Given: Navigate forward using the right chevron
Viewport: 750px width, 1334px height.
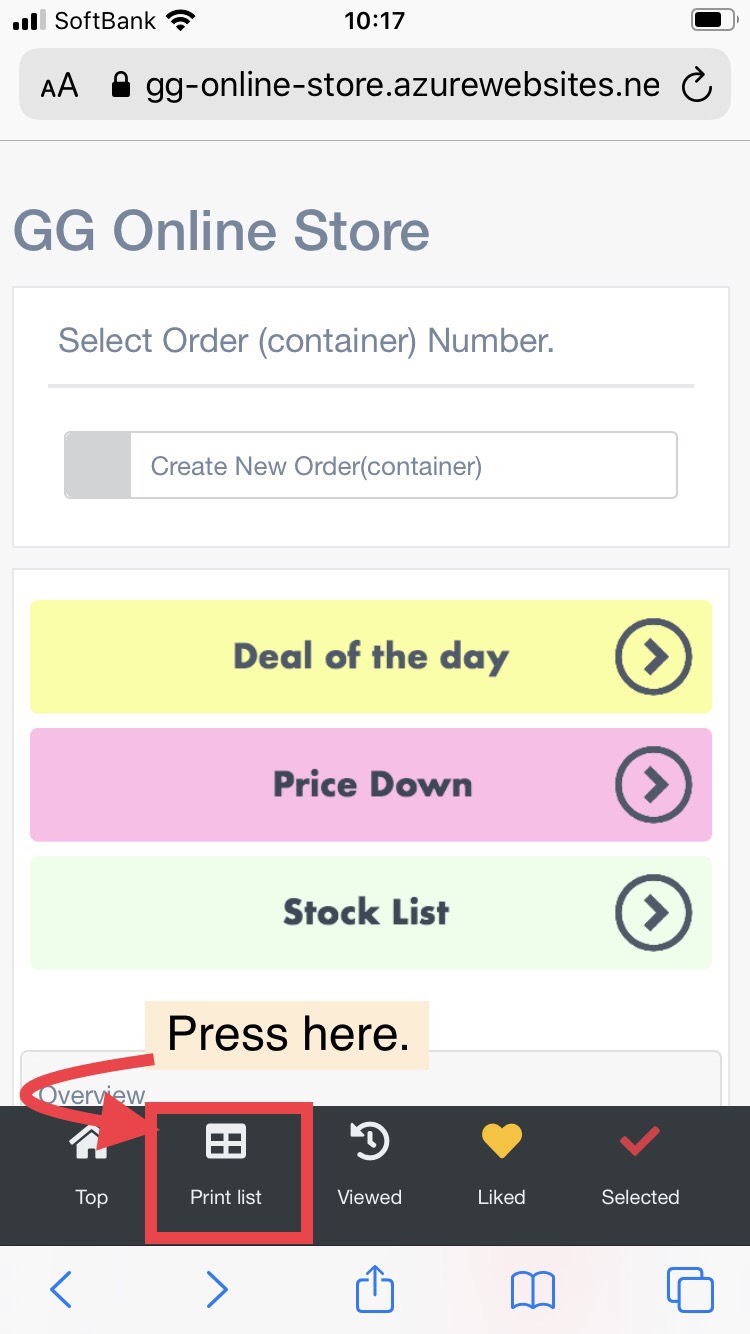Looking at the screenshot, I should click(217, 1290).
